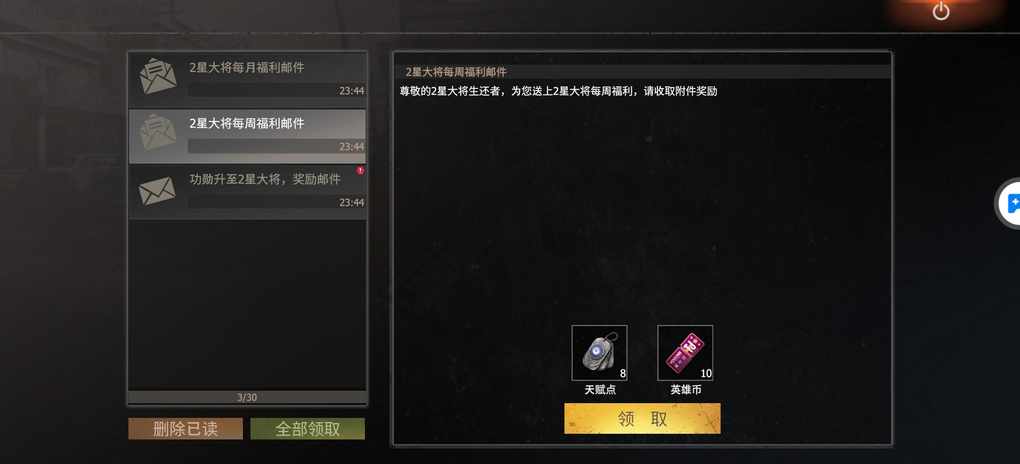Click 全部领取 to claim all

308,429
